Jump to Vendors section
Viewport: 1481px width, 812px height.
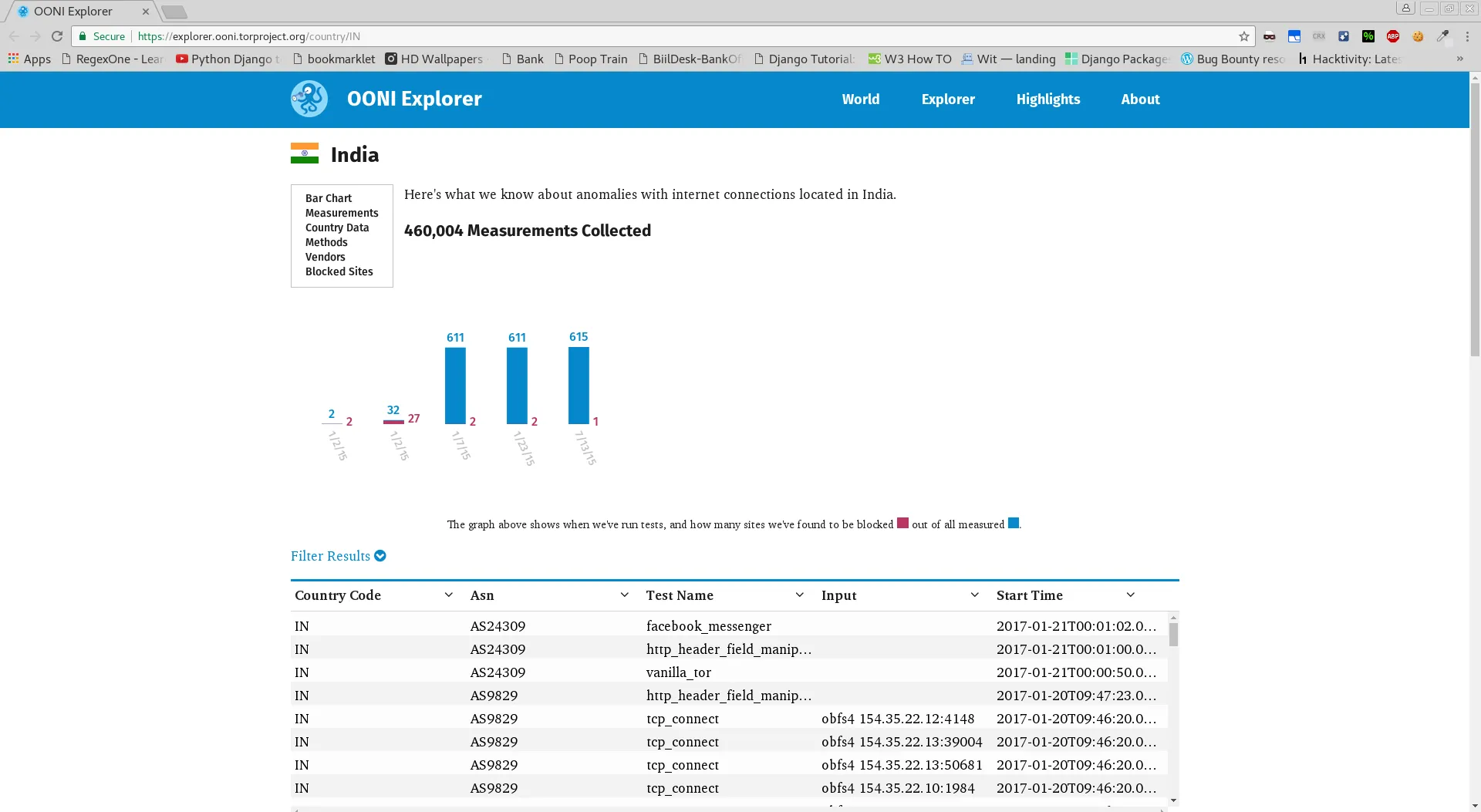(x=326, y=257)
